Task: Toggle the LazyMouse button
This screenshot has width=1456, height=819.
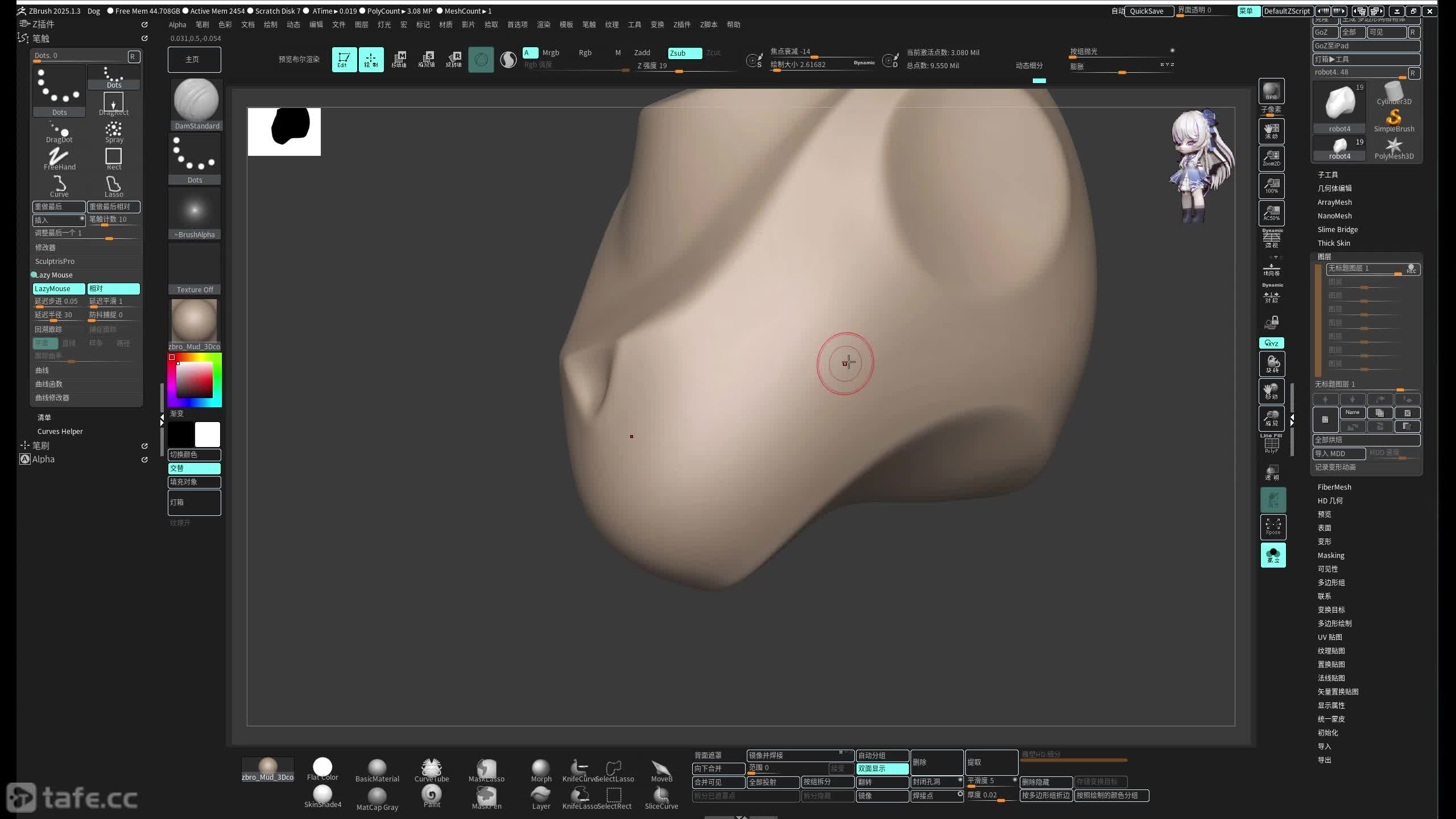Action: coord(59,288)
